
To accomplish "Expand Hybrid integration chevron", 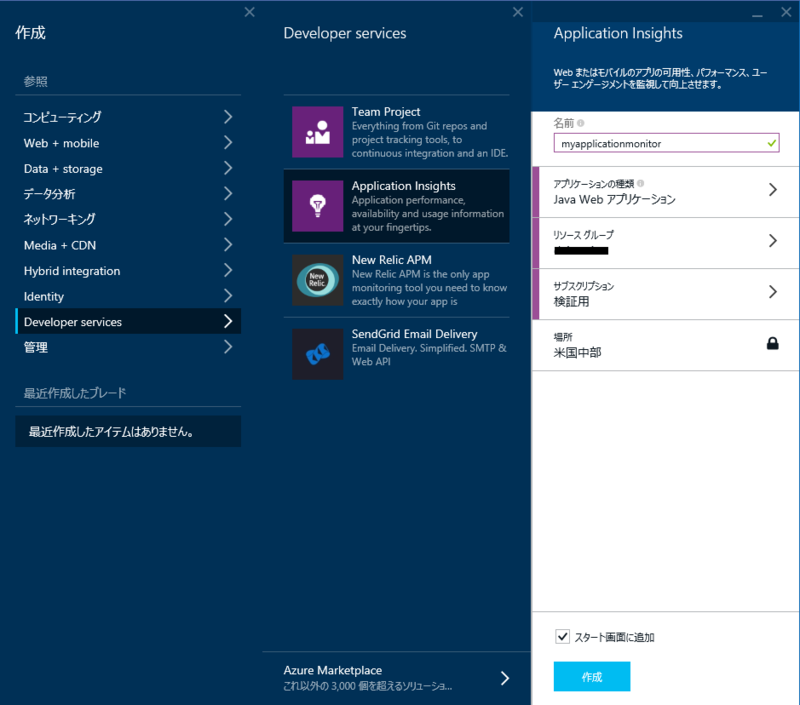I will [x=228, y=270].
